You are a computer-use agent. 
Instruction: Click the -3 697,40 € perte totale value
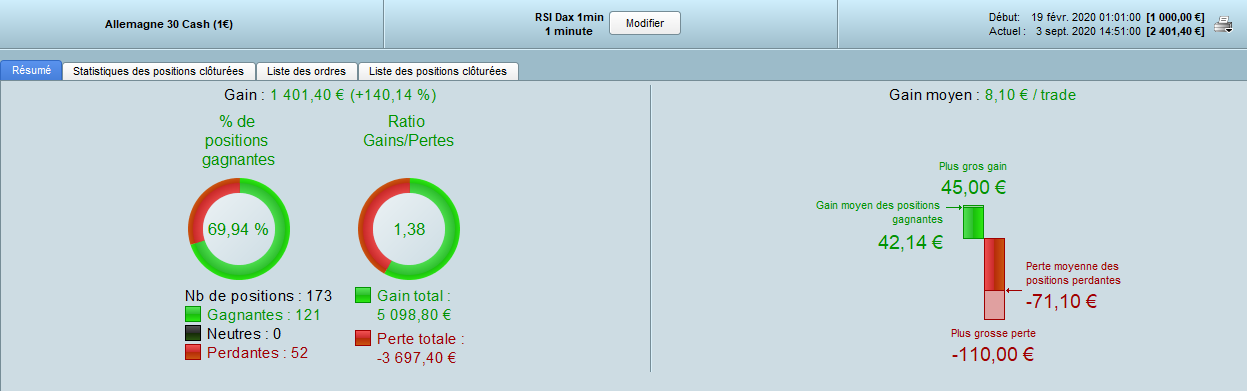click(x=417, y=358)
